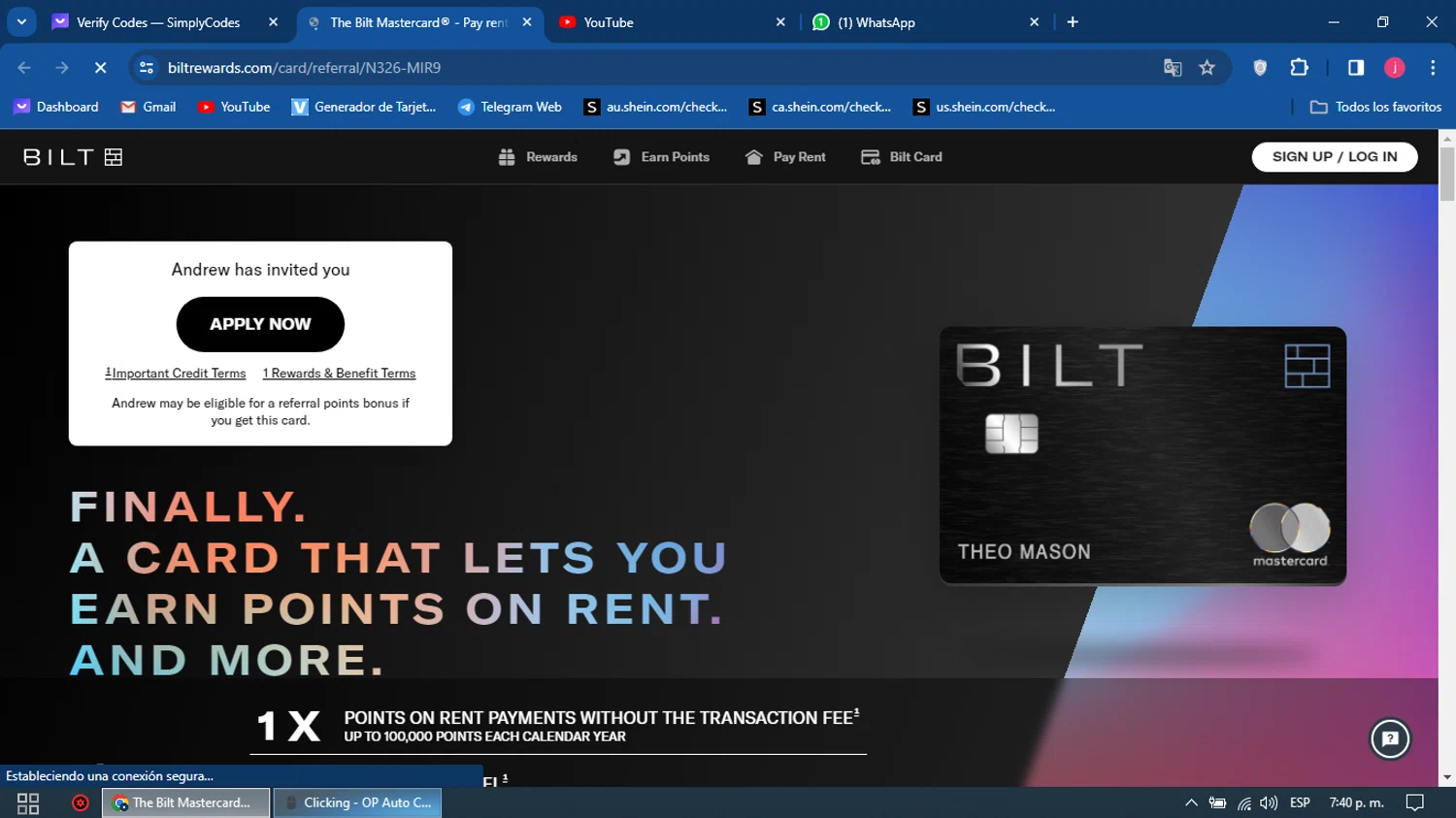Viewport: 1456px width, 818px height.
Task: Bookmark this page with the star
Action: coord(1207,68)
